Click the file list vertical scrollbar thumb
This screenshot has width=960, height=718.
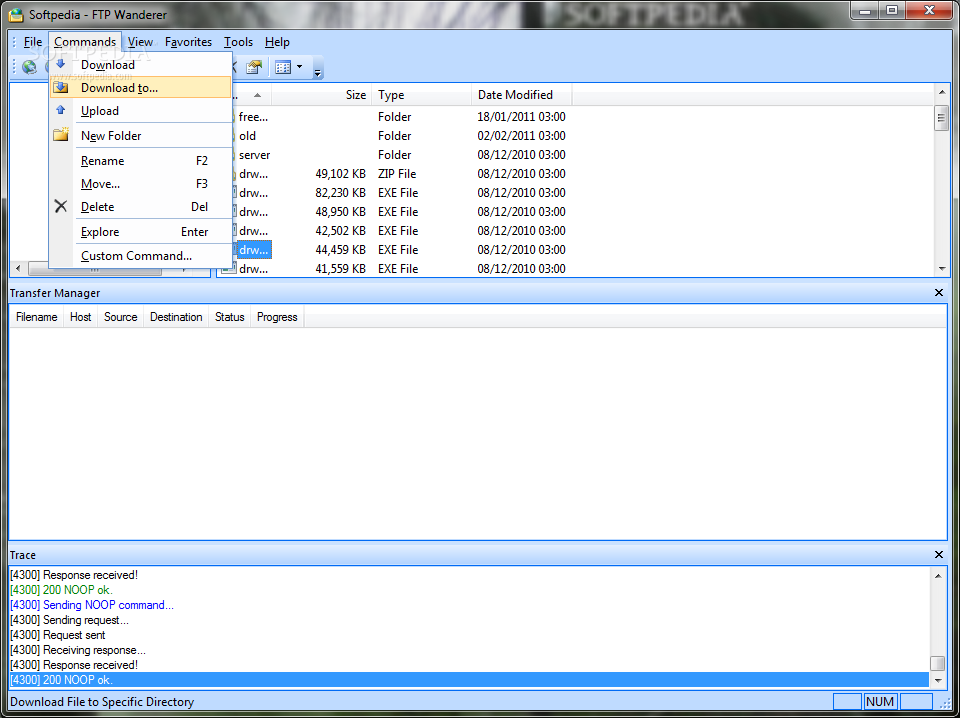click(x=942, y=118)
